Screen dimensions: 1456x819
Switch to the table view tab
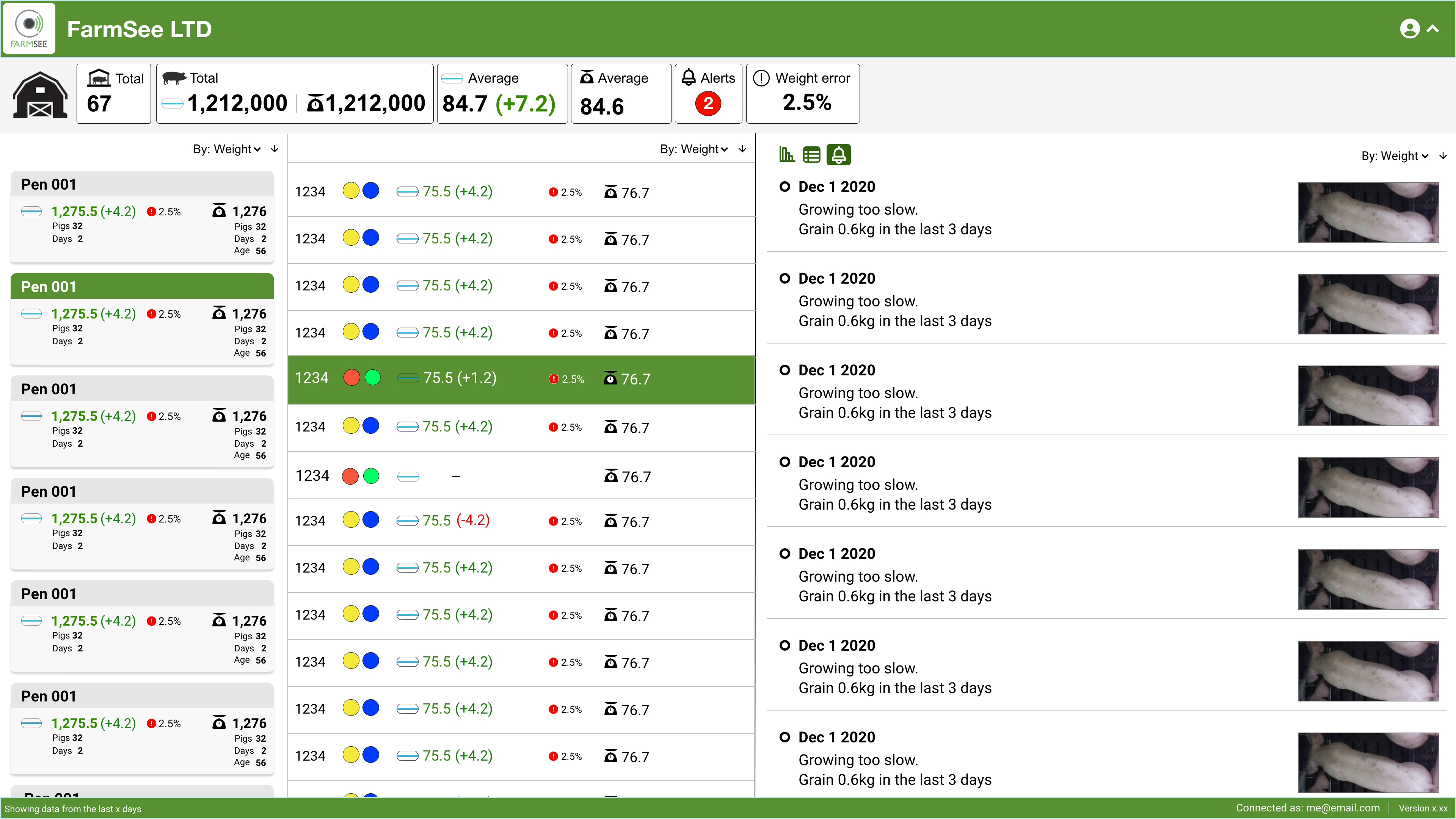point(812,155)
